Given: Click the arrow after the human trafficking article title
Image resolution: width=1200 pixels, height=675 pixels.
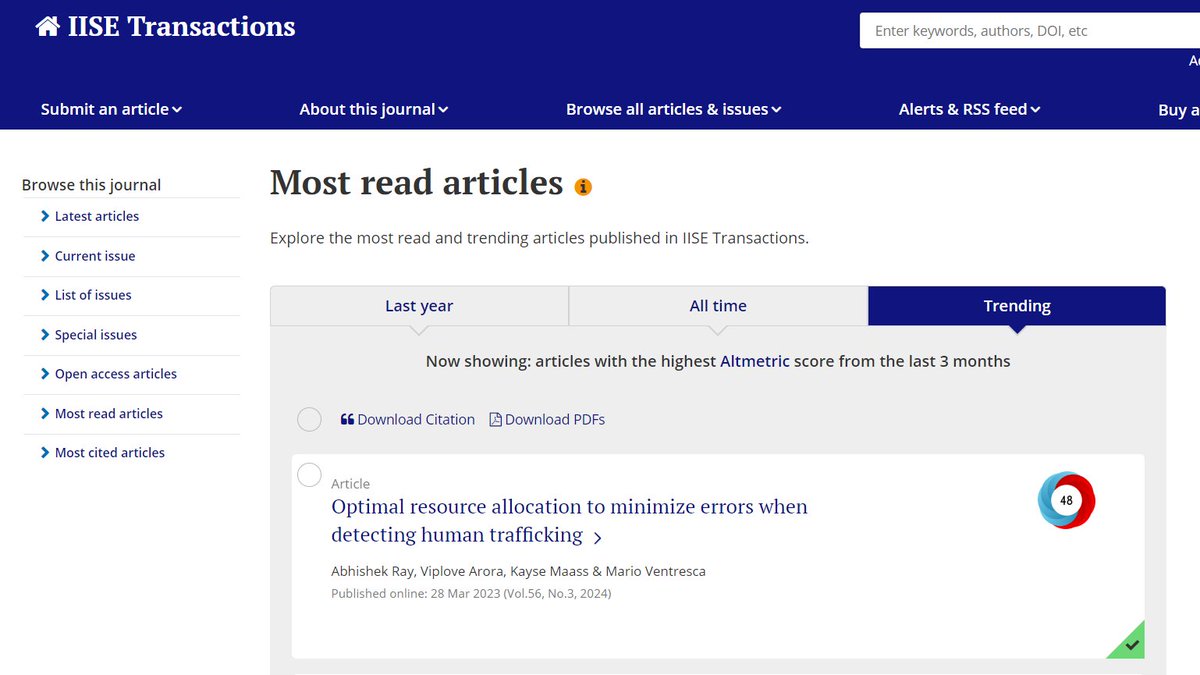Looking at the screenshot, I should (x=597, y=537).
